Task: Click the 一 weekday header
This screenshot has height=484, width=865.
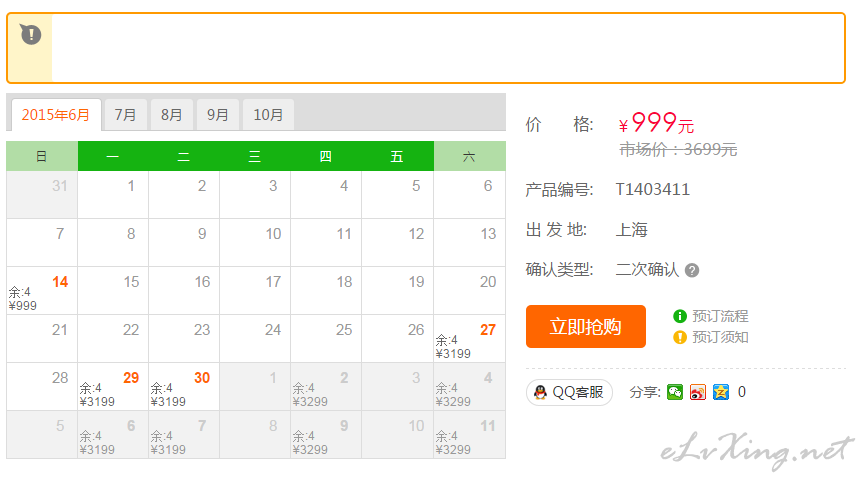Action: tap(113, 156)
